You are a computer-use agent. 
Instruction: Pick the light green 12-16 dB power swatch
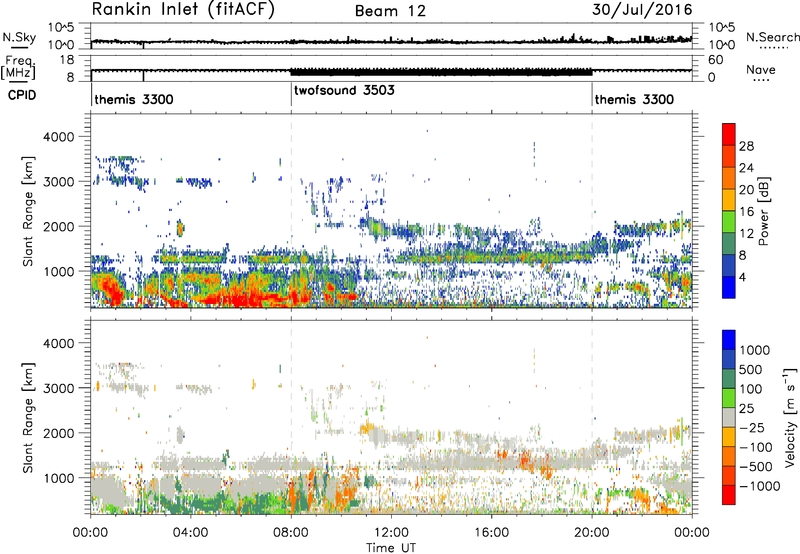(x=729, y=222)
